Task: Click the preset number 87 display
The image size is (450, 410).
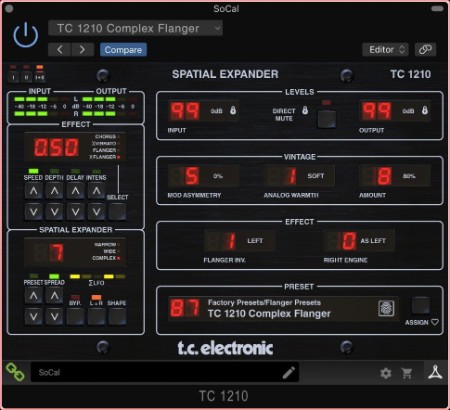Action: click(185, 308)
